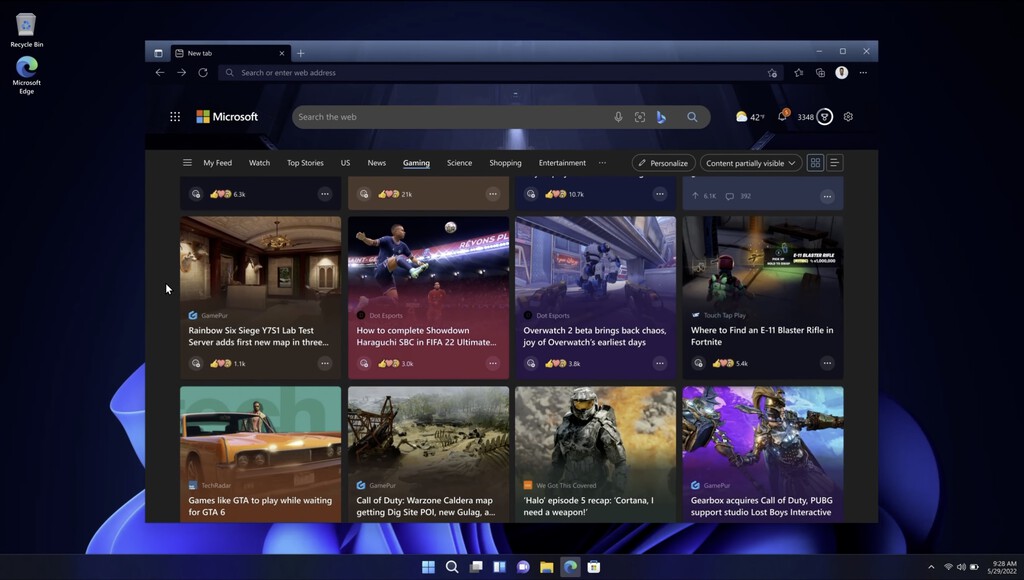
Task: Click the Bing logo in the search bar
Action: pos(662,117)
